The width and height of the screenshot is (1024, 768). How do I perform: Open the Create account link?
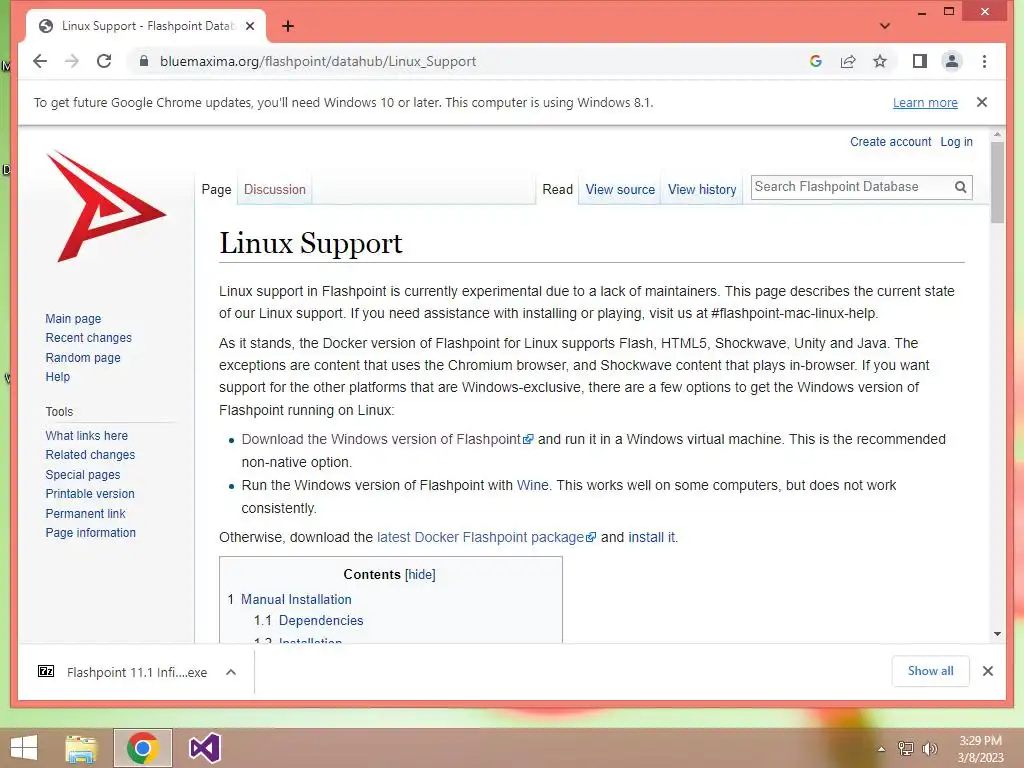click(x=890, y=142)
